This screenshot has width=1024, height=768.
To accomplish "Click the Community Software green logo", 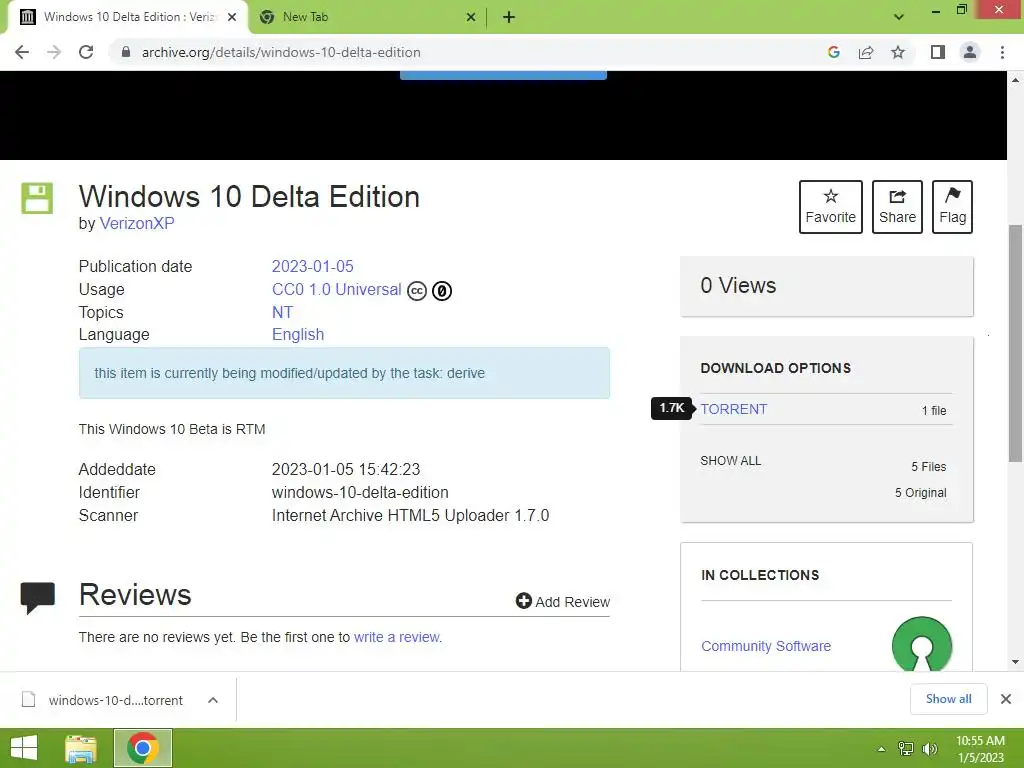I will tap(921, 645).
